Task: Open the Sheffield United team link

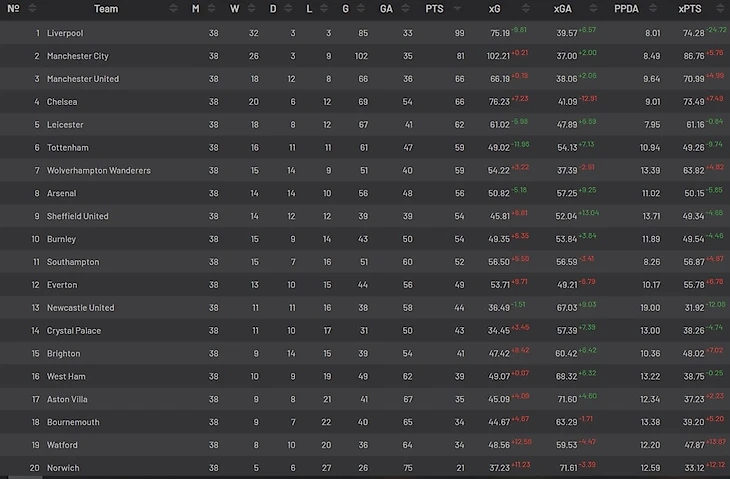Action: 79,216
